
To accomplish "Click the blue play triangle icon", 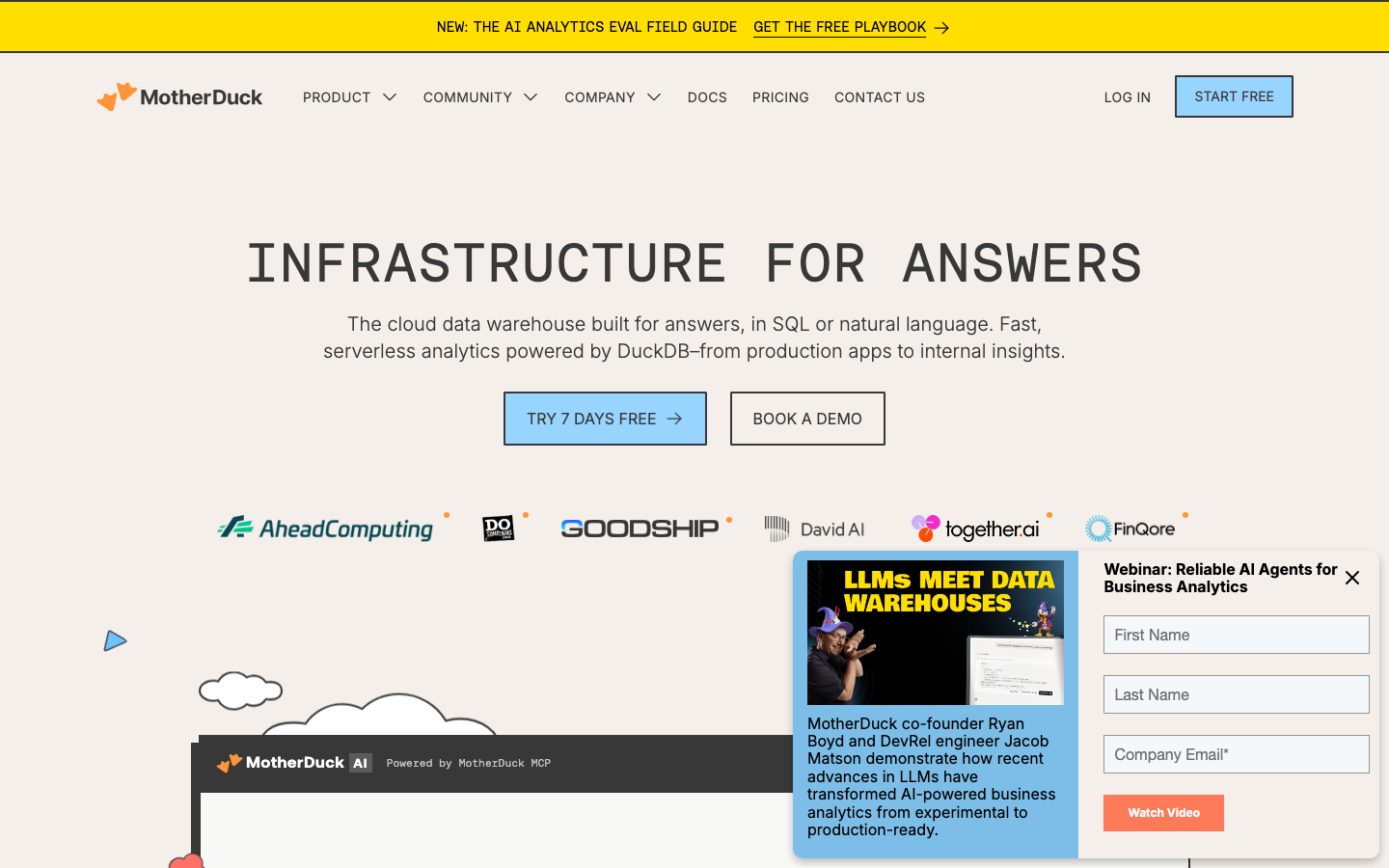I will point(115,640).
